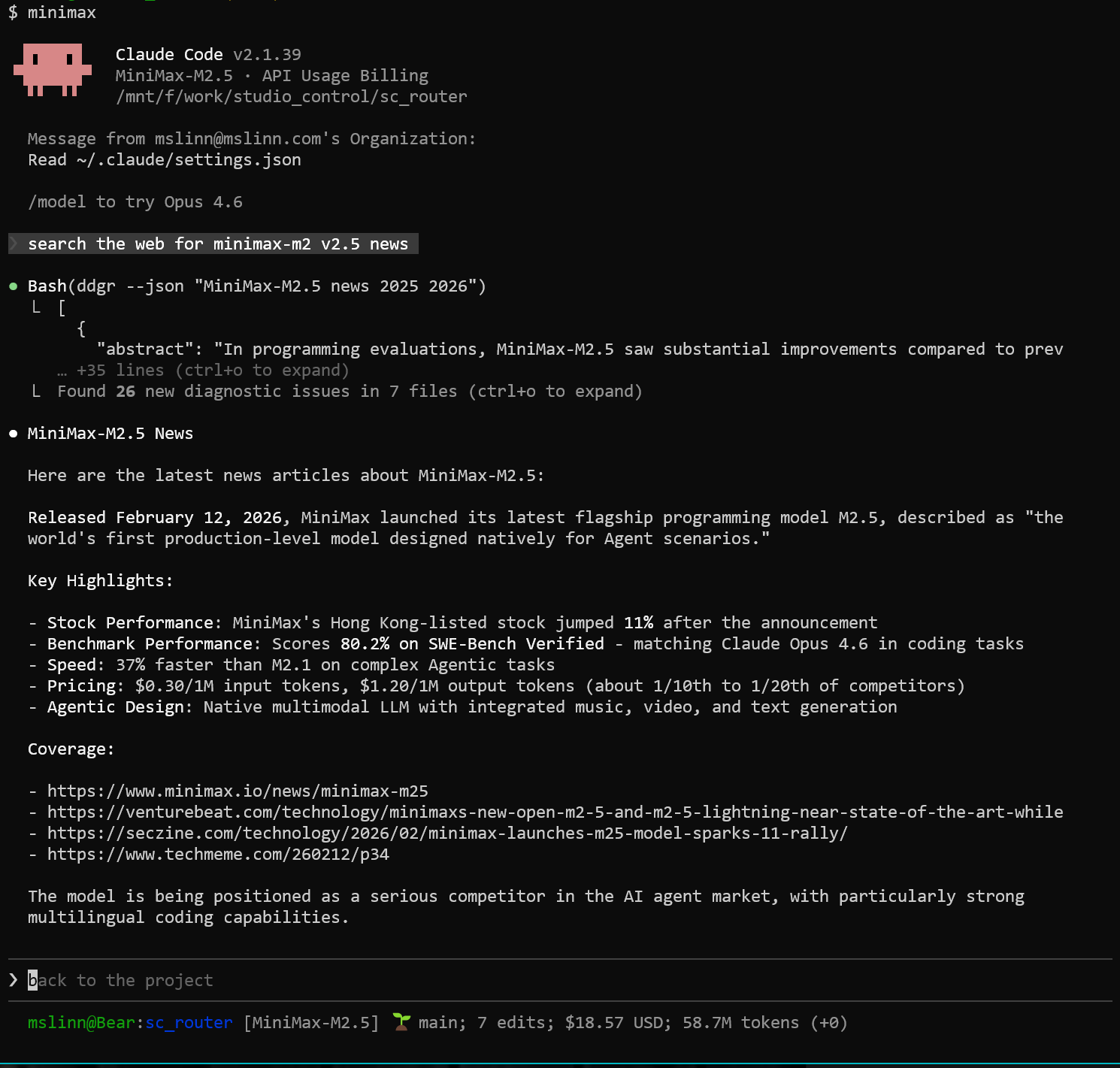Click the 'mslinn@Bear' user host label

pyautogui.click(x=81, y=1023)
